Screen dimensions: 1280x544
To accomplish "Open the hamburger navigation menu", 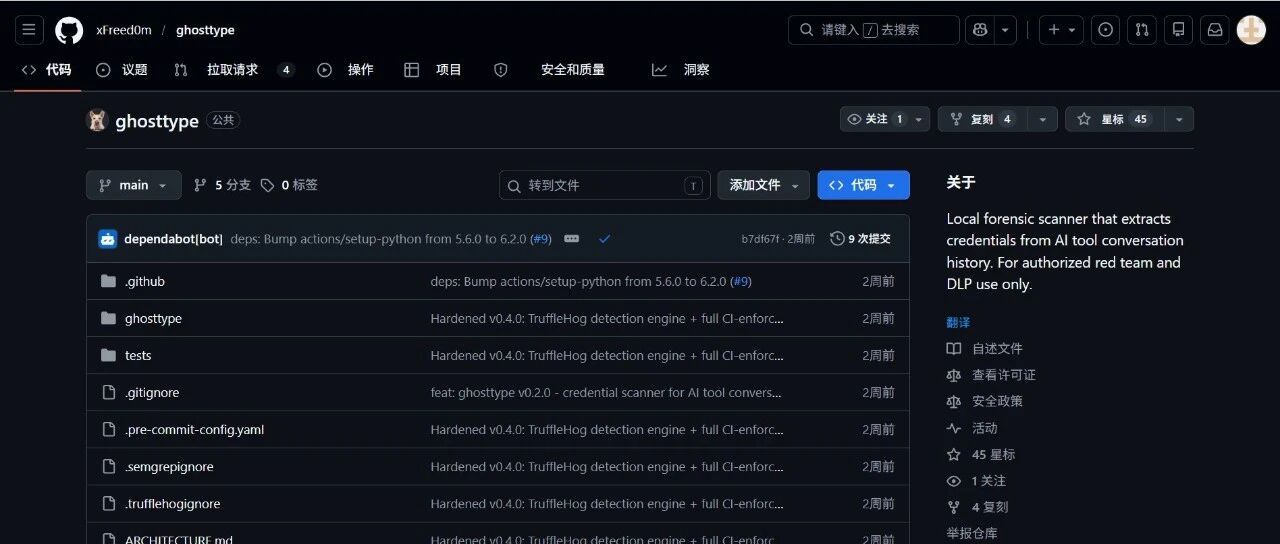I will [29, 30].
